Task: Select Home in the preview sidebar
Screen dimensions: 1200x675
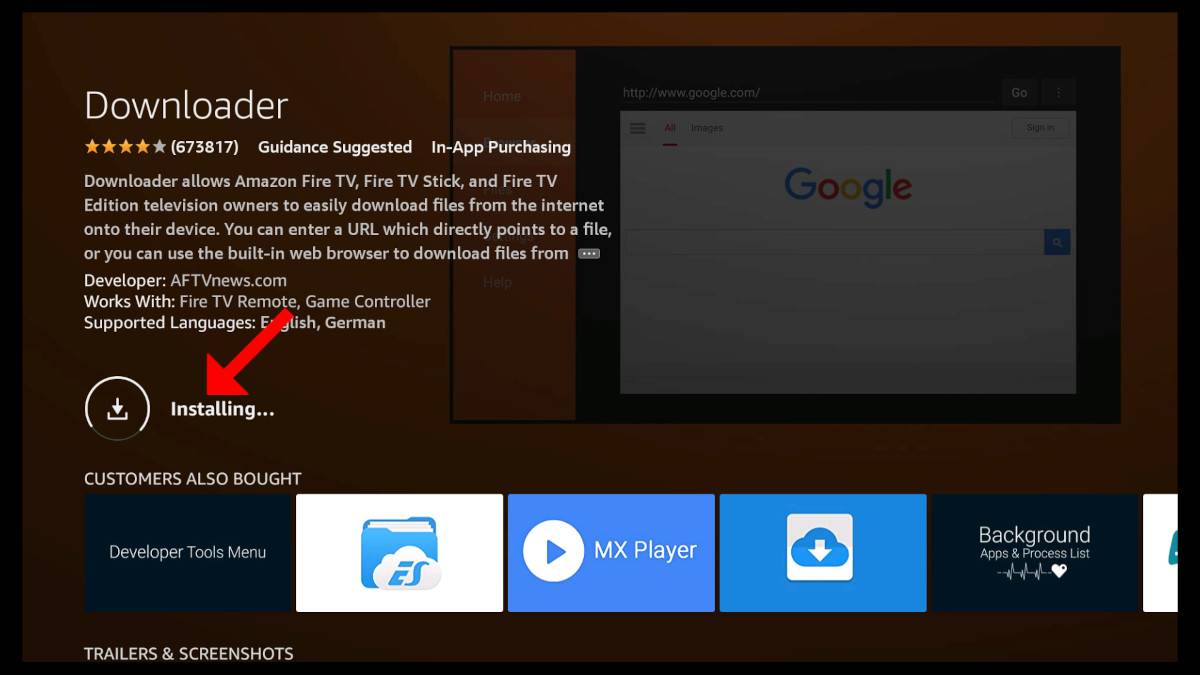Action: pyautogui.click(x=502, y=96)
